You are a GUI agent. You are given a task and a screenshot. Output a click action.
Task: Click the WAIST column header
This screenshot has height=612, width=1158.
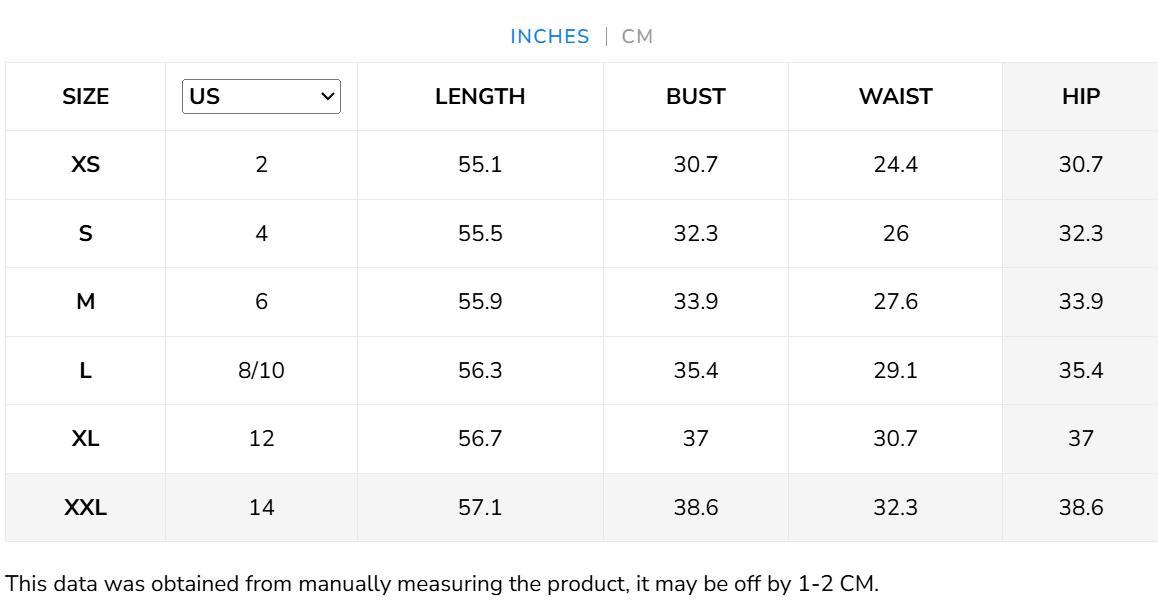pos(895,97)
